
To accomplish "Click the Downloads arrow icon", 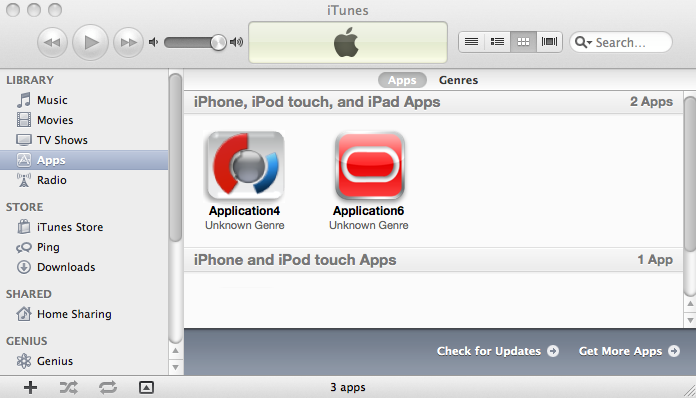I will [x=24, y=267].
